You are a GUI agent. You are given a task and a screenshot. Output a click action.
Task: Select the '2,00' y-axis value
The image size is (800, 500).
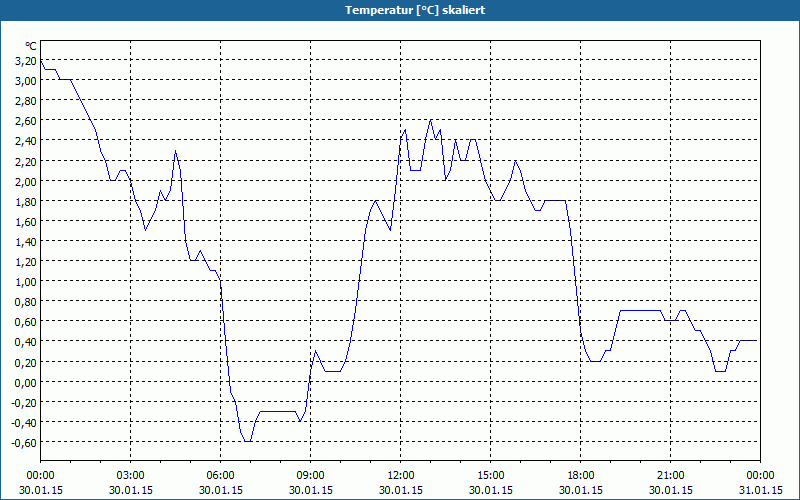[27, 182]
